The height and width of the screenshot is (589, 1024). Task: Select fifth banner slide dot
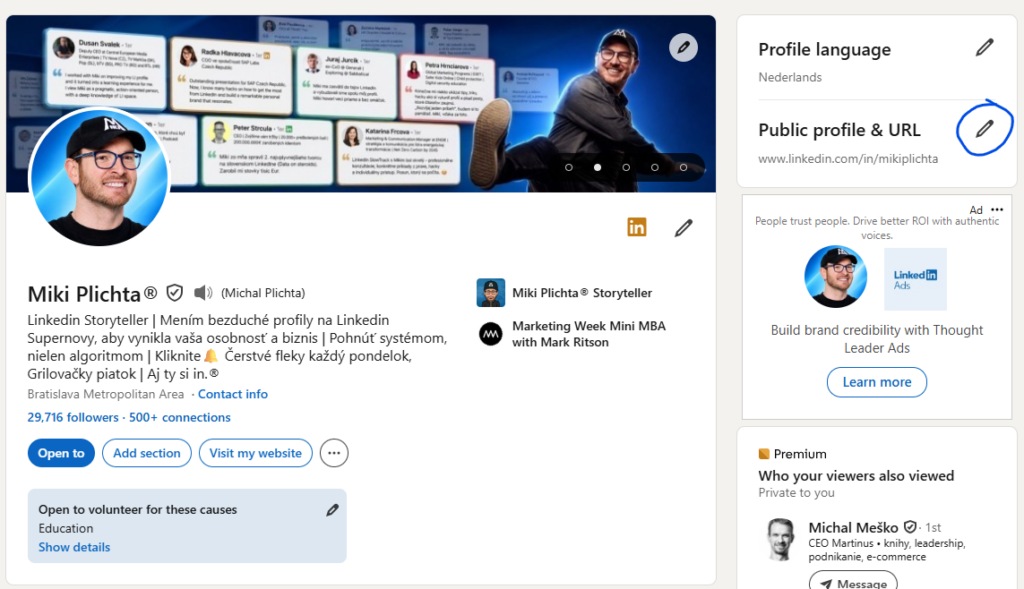click(683, 167)
